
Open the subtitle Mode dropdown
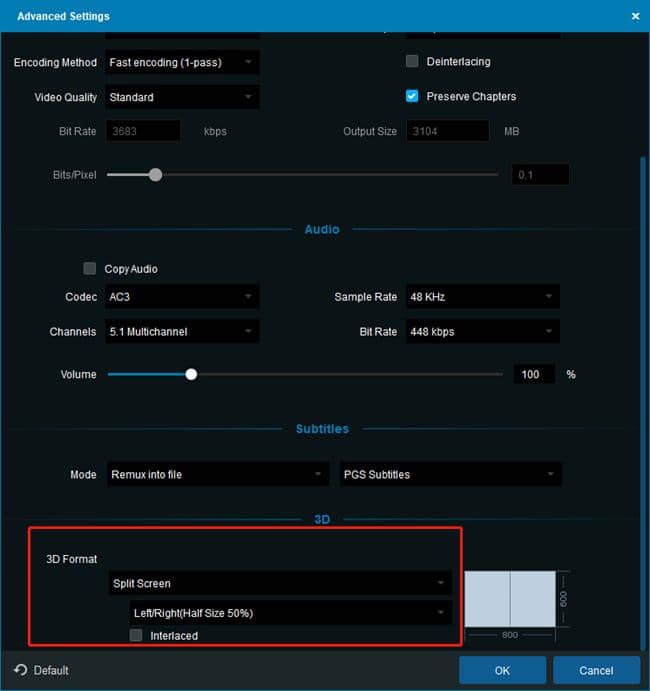(218, 474)
